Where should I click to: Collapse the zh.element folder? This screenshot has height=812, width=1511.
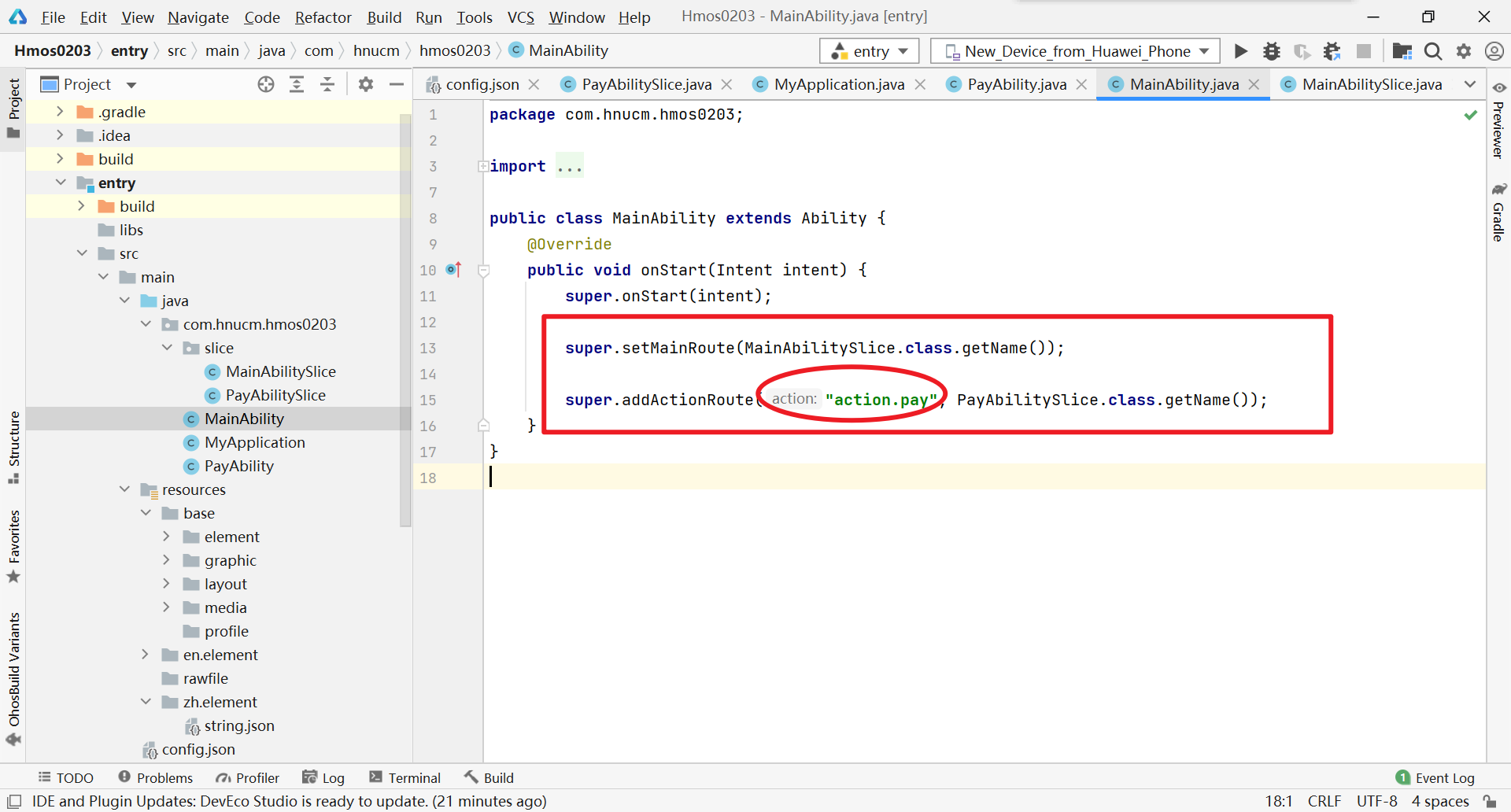tap(145, 702)
